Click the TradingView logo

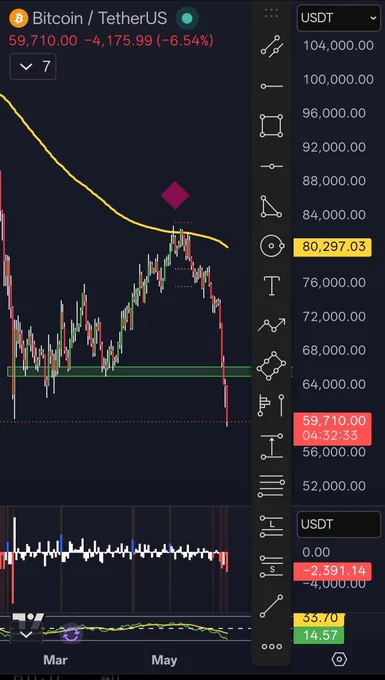(27, 619)
